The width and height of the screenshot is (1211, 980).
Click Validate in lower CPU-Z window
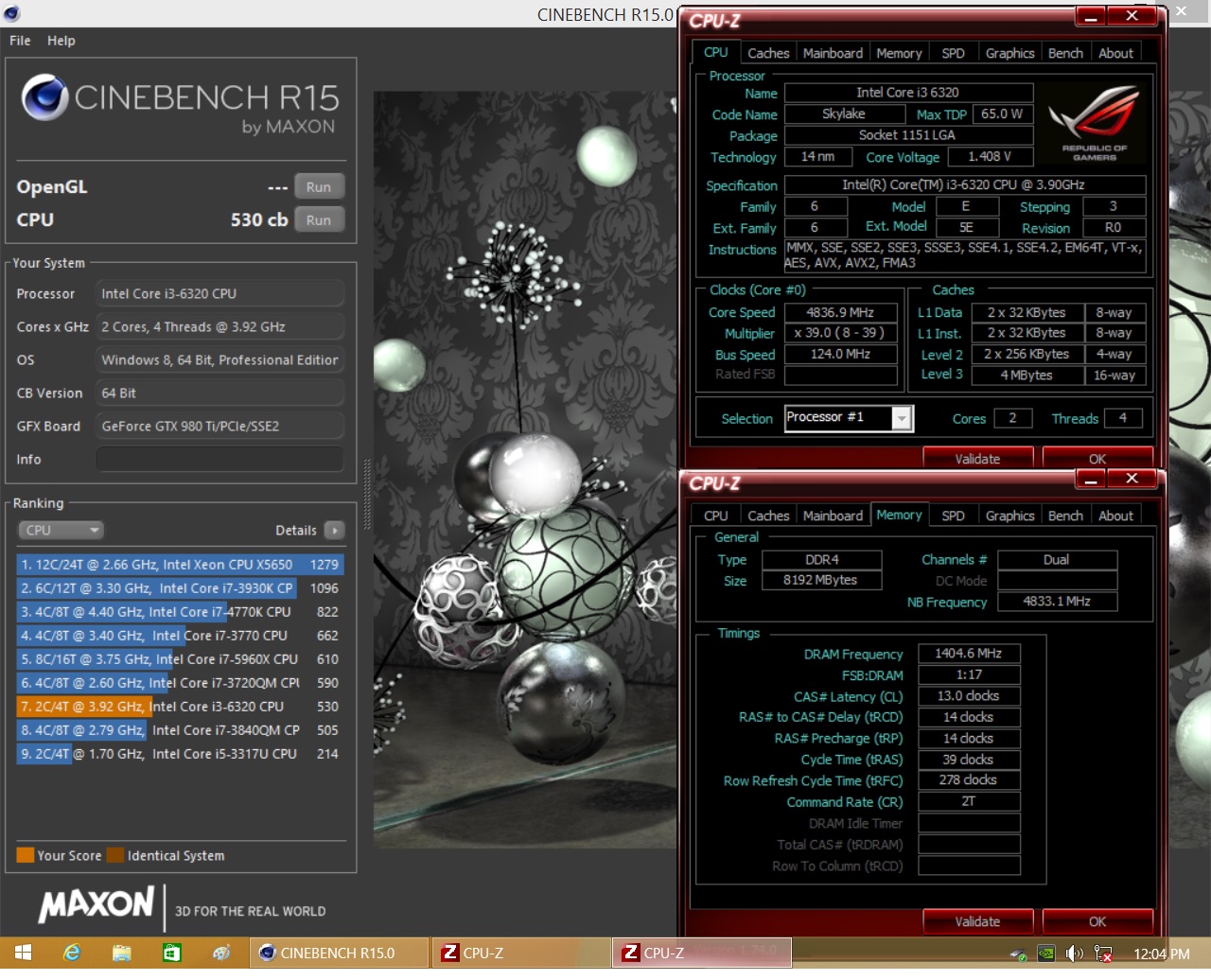977,921
